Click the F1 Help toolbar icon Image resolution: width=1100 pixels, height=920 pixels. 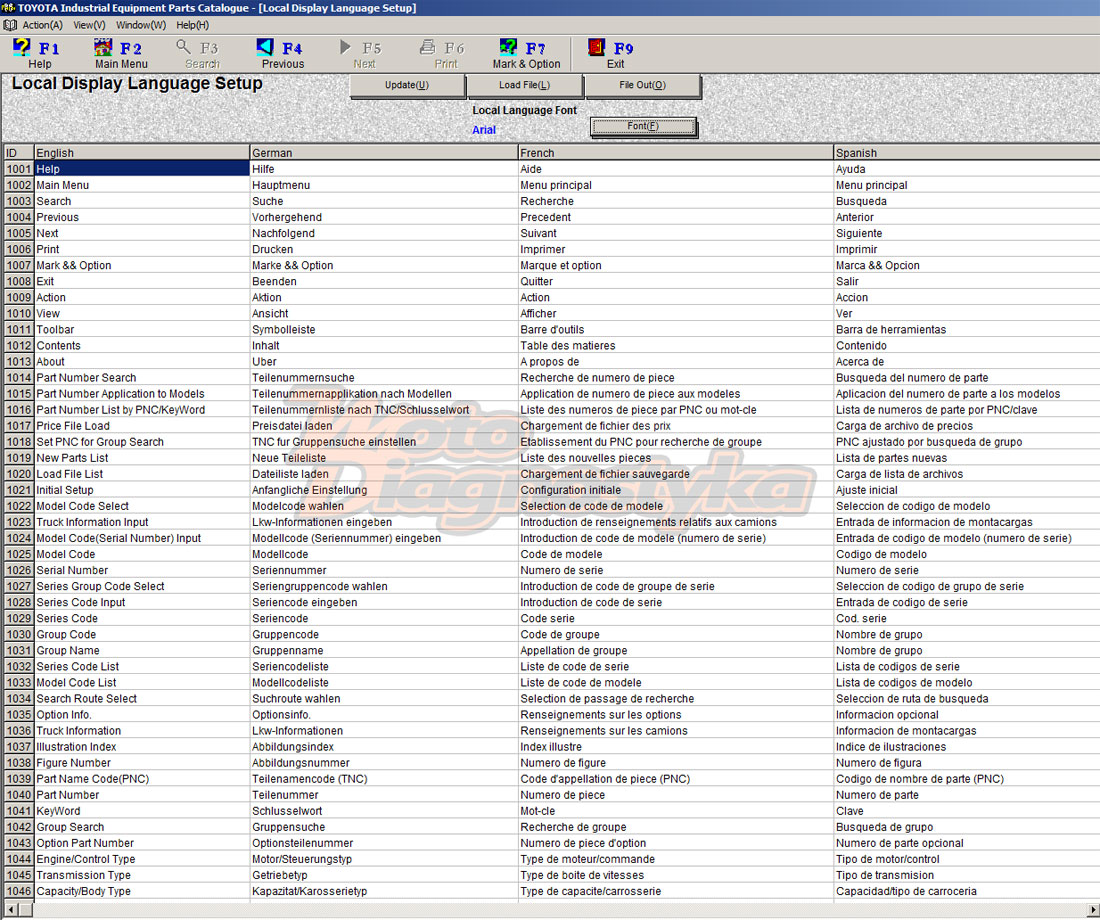[x=22, y=47]
